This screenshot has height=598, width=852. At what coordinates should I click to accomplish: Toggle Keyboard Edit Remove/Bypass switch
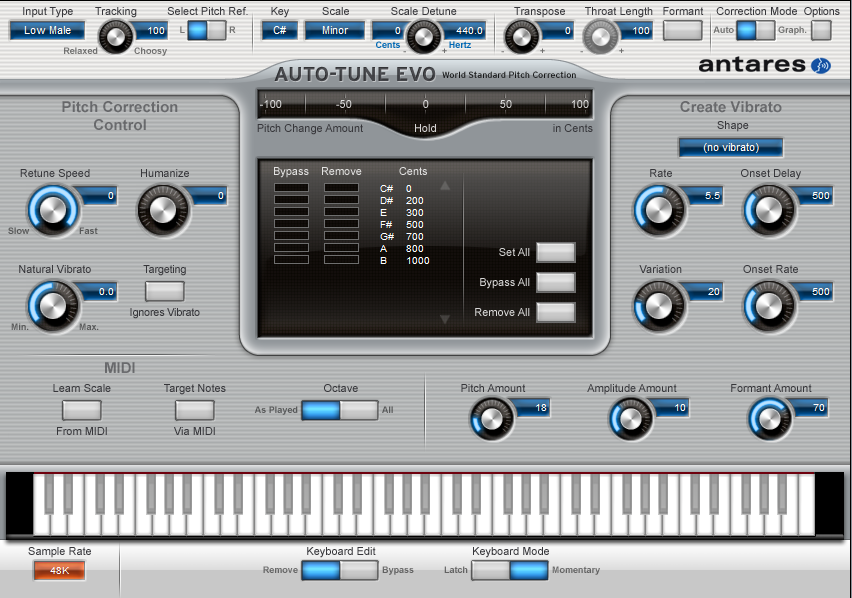(340, 570)
